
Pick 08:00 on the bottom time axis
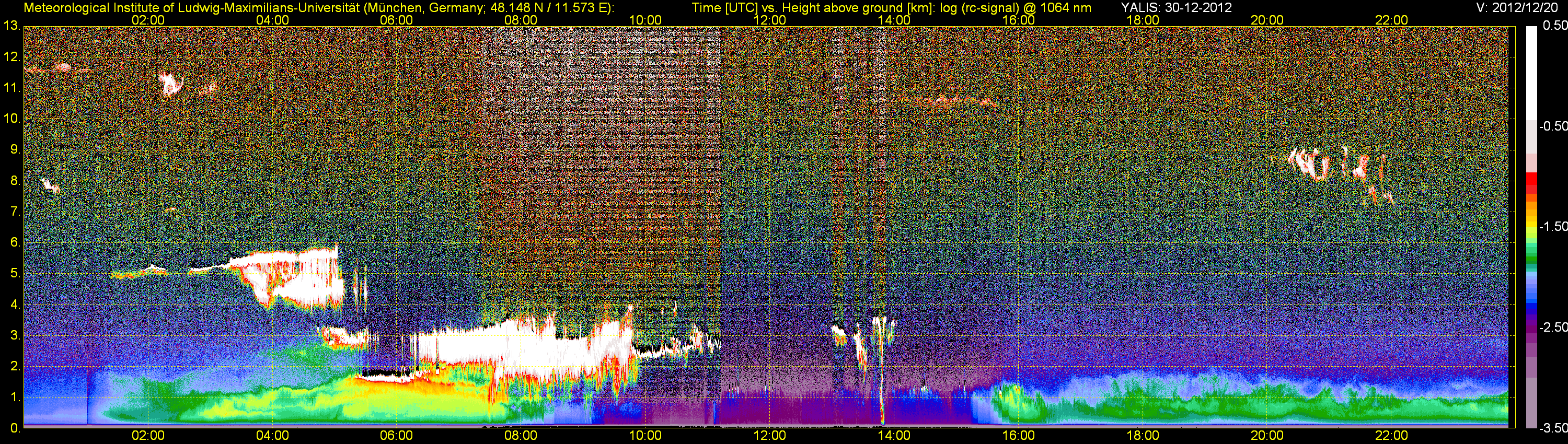click(x=521, y=436)
